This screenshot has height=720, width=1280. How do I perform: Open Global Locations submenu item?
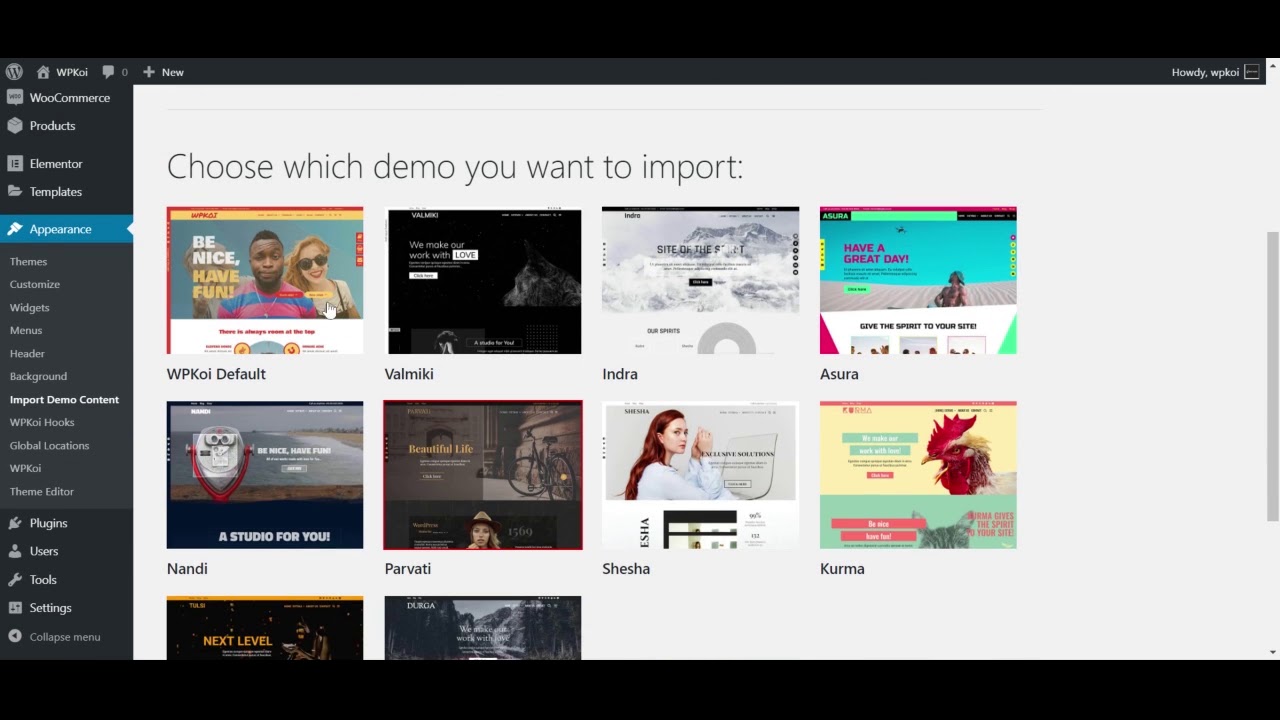pos(49,446)
